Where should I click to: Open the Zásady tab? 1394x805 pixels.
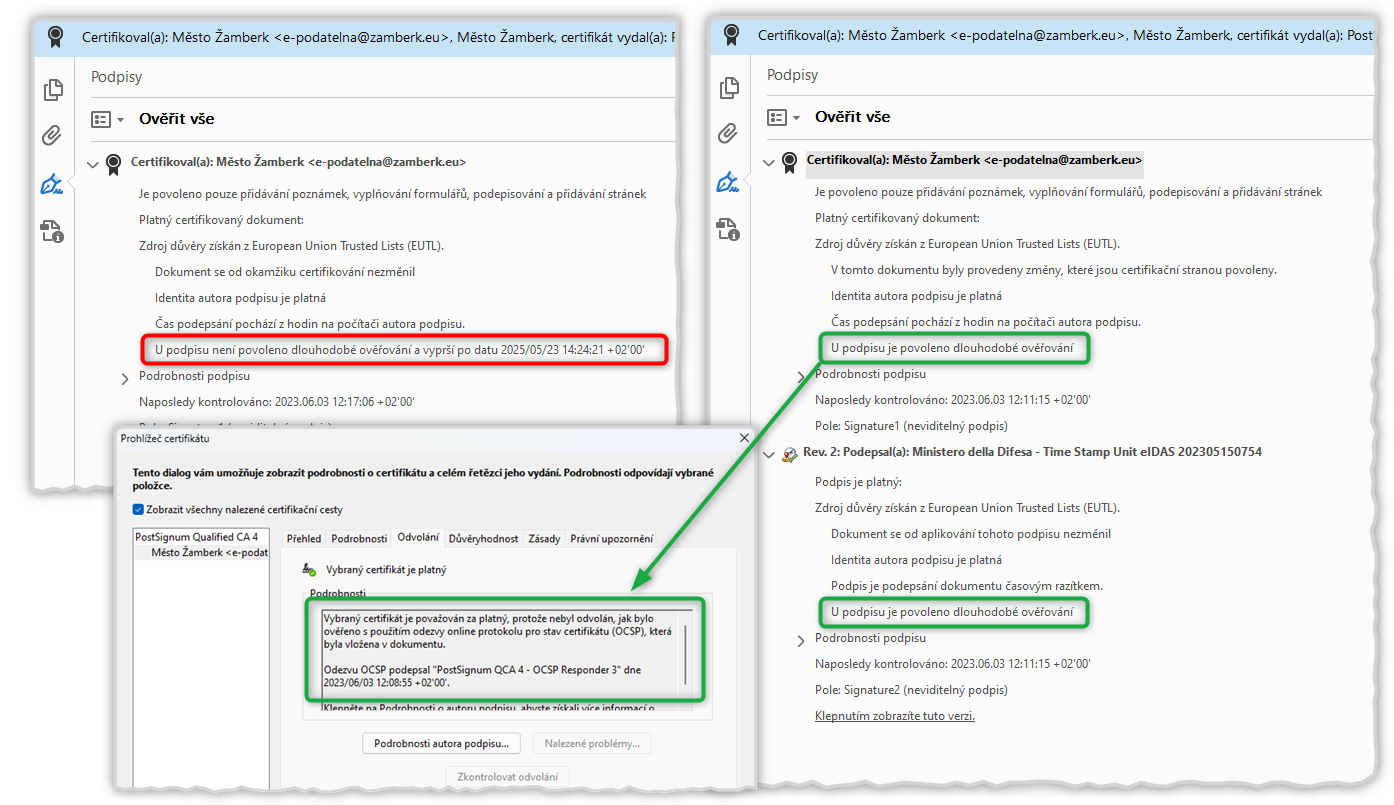(544, 538)
